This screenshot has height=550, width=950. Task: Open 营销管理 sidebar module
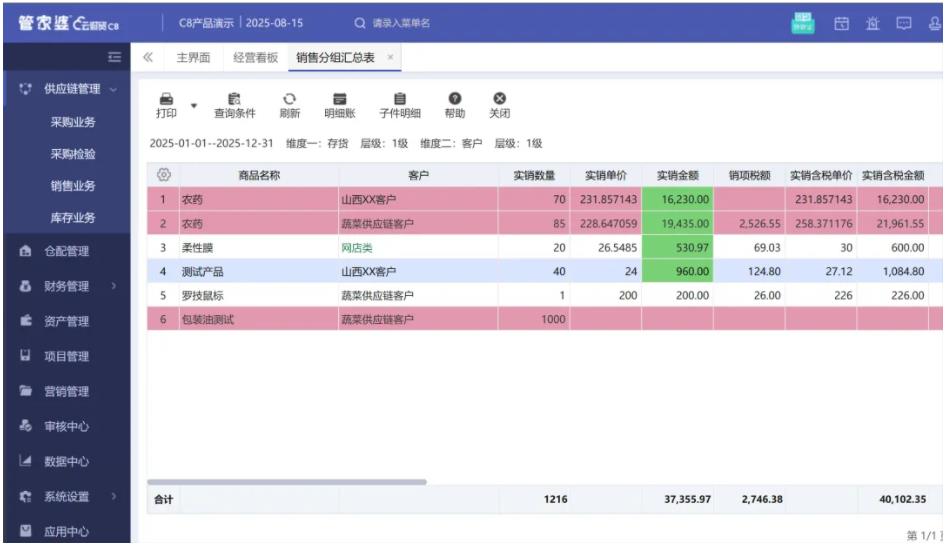pyautogui.click(x=67, y=391)
